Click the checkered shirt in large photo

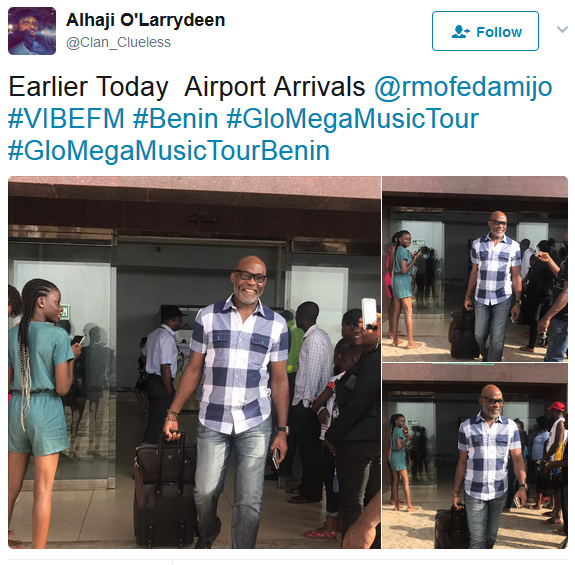239,365
